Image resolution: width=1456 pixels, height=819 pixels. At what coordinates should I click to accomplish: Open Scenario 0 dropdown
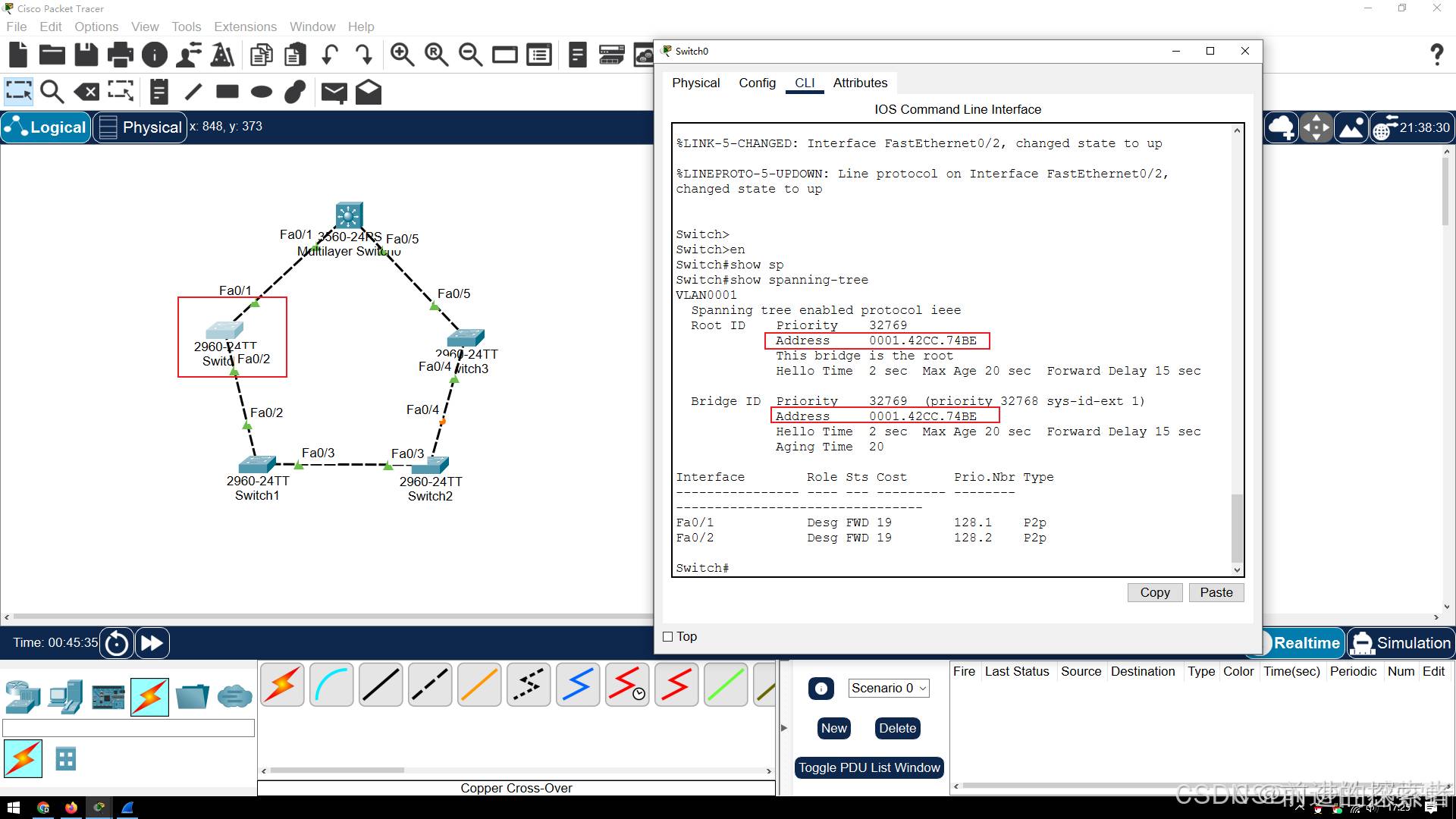889,688
